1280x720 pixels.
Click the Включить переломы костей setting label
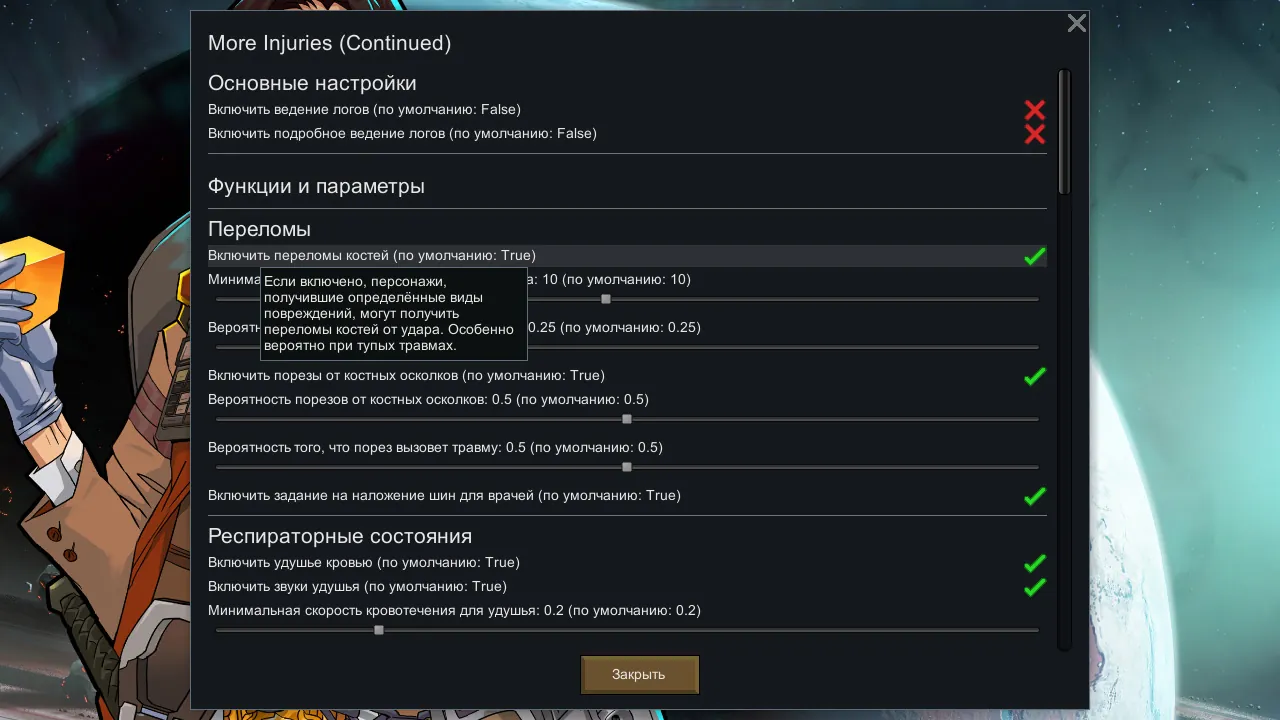[x=372, y=256]
